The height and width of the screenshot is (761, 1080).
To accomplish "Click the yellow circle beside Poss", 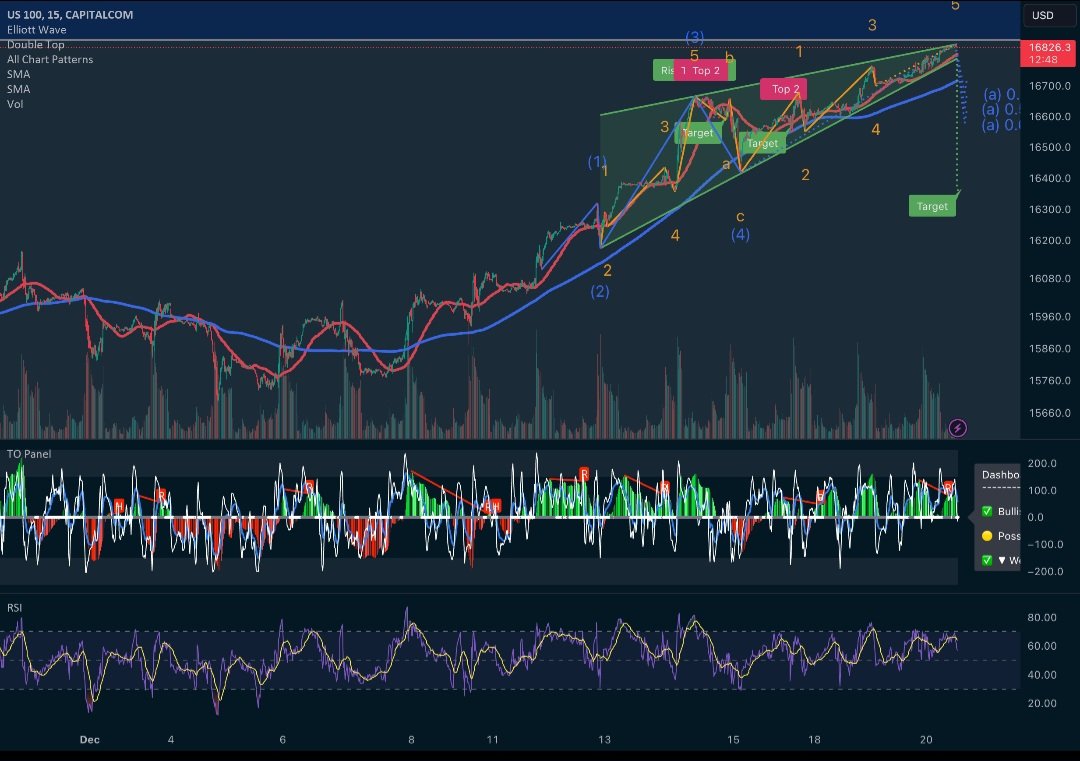I will 987,536.
